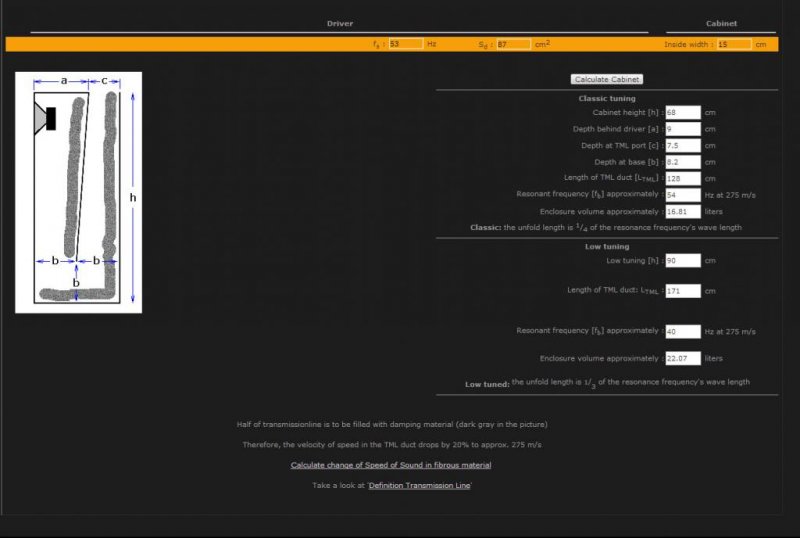Click Classic tuning TML duct length field
This screenshot has height=538, width=800.
[x=682, y=178]
